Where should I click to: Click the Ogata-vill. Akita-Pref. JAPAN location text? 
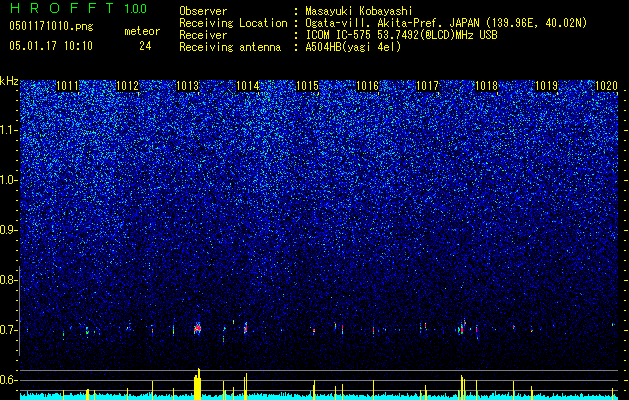446,23
